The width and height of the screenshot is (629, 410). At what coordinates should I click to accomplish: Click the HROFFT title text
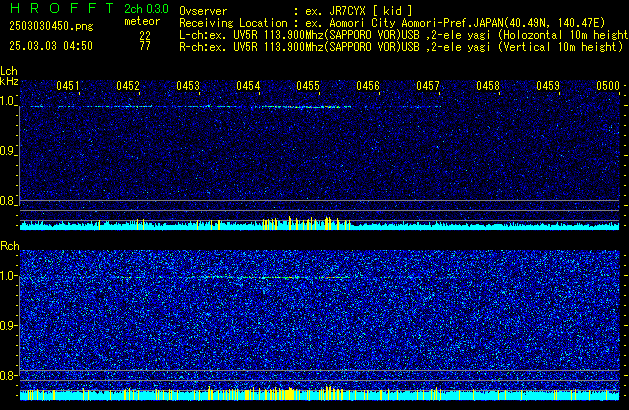(62, 8)
